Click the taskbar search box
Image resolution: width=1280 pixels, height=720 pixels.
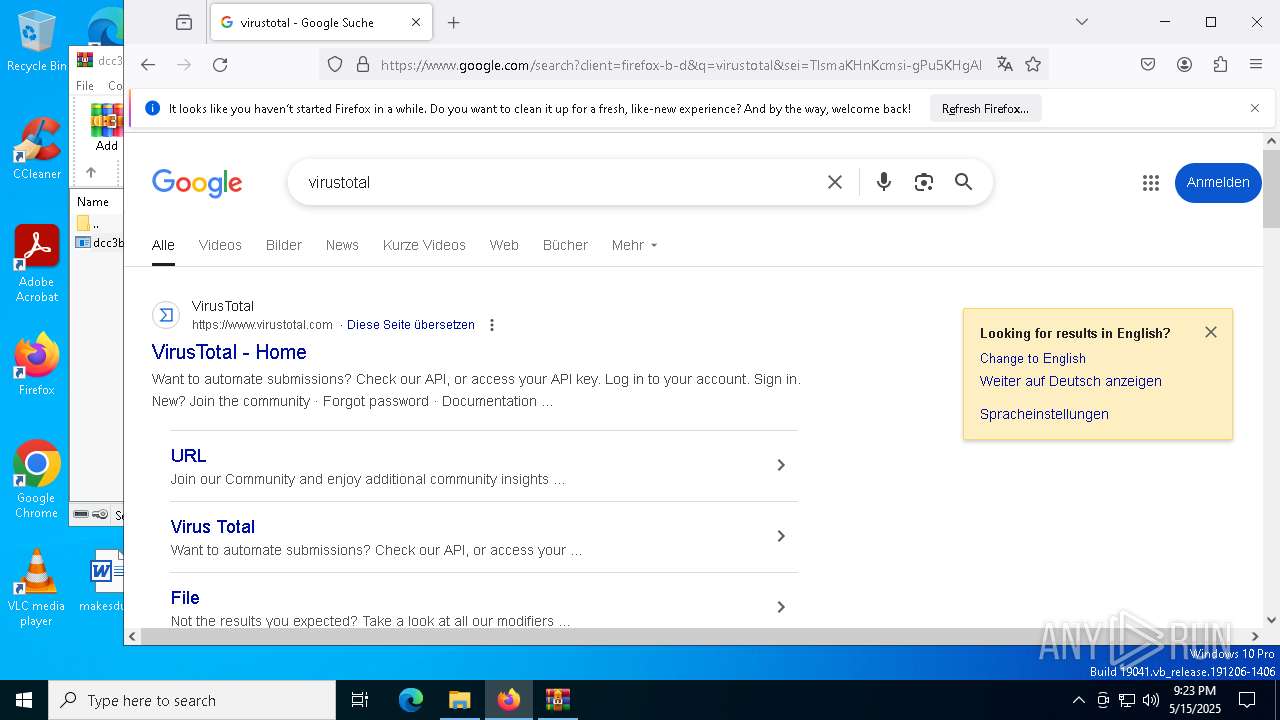coord(192,700)
